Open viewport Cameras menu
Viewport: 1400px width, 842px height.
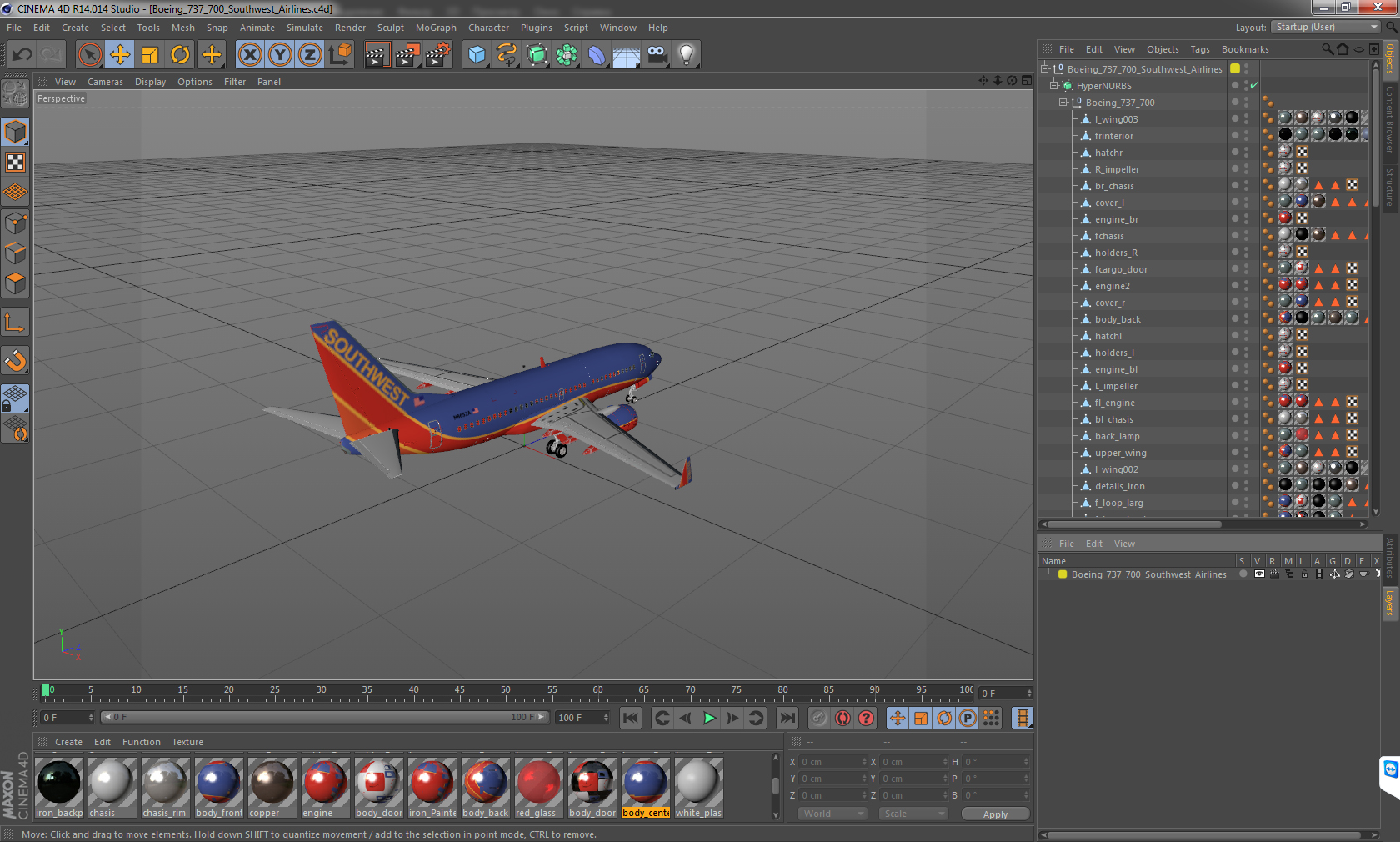[105, 82]
